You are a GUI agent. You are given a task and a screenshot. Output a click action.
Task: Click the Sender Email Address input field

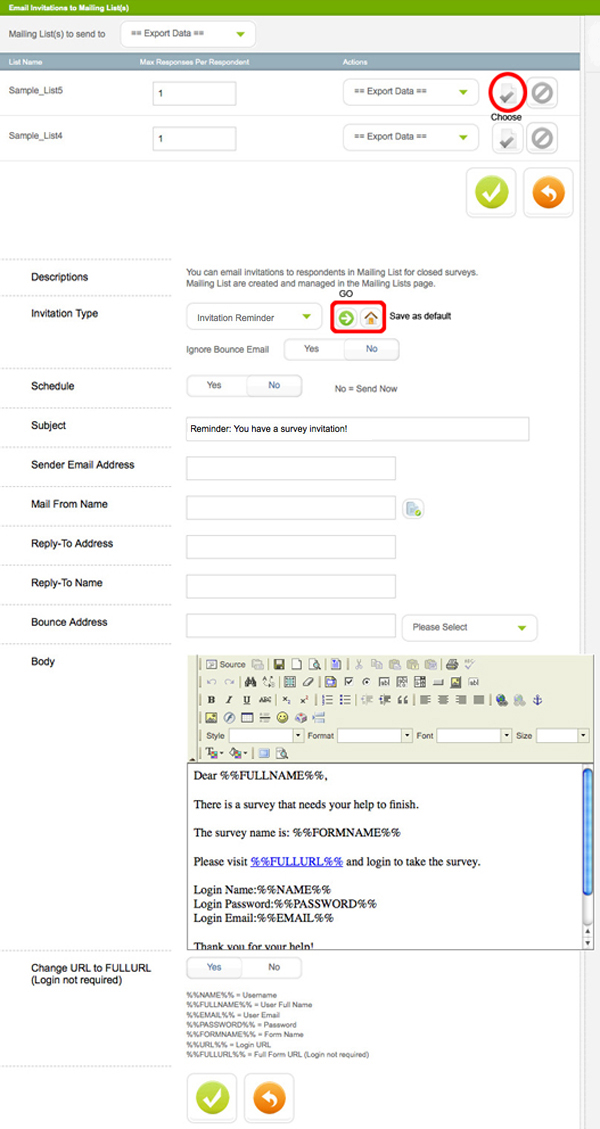point(290,468)
